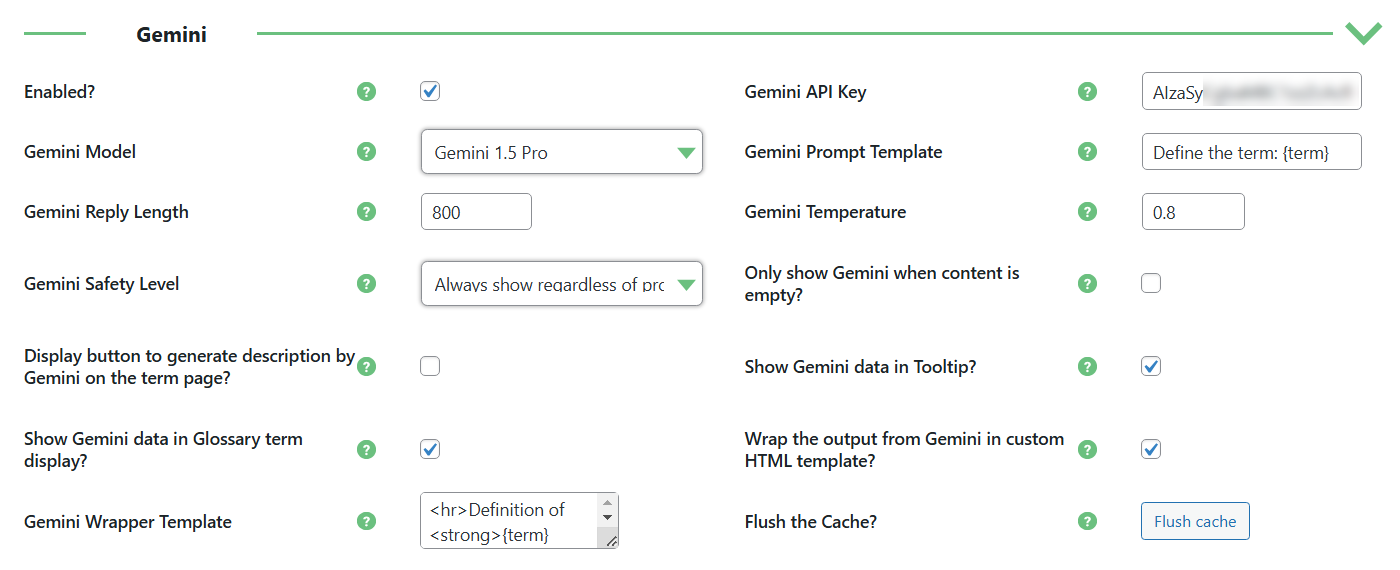The height and width of the screenshot is (570, 1400).
Task: Click help icon for Gemini API Key
Action: coord(1088,92)
